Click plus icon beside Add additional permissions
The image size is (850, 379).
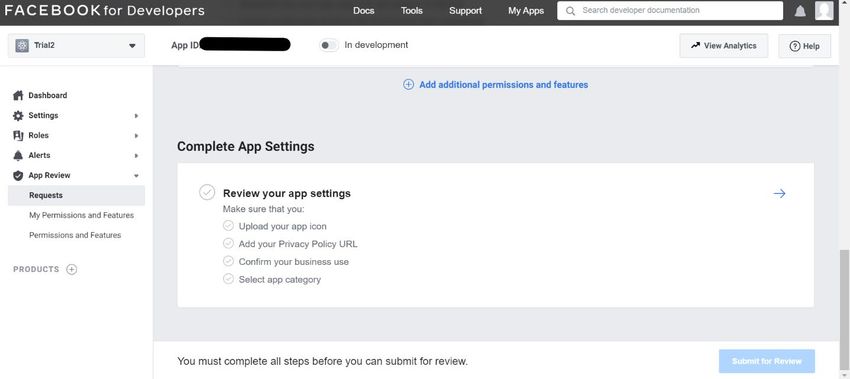(x=408, y=85)
